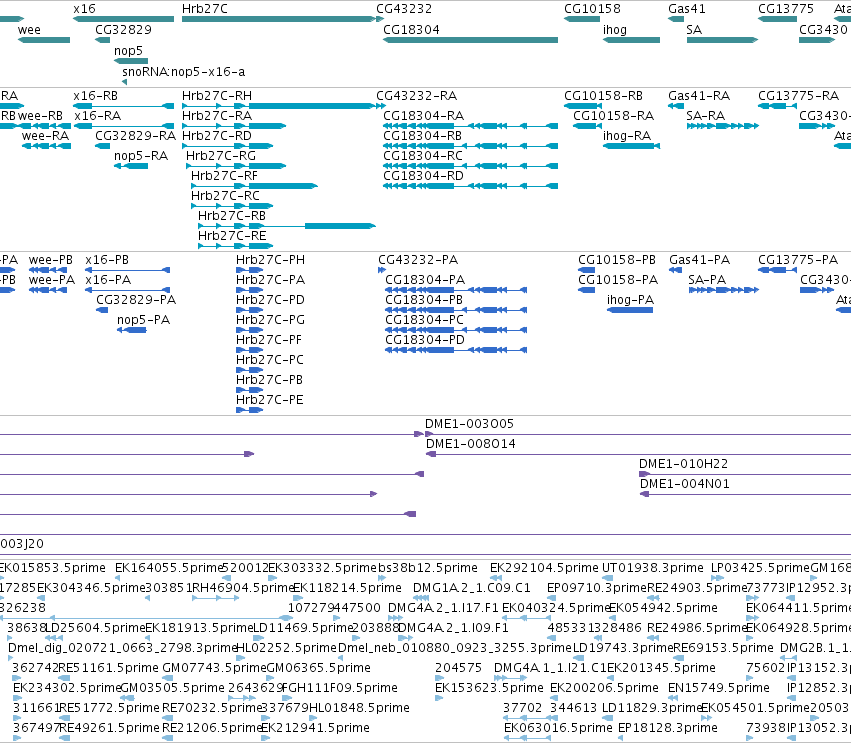The image size is (851, 743).
Task: Select the wee gene label
Action: coord(29,30)
